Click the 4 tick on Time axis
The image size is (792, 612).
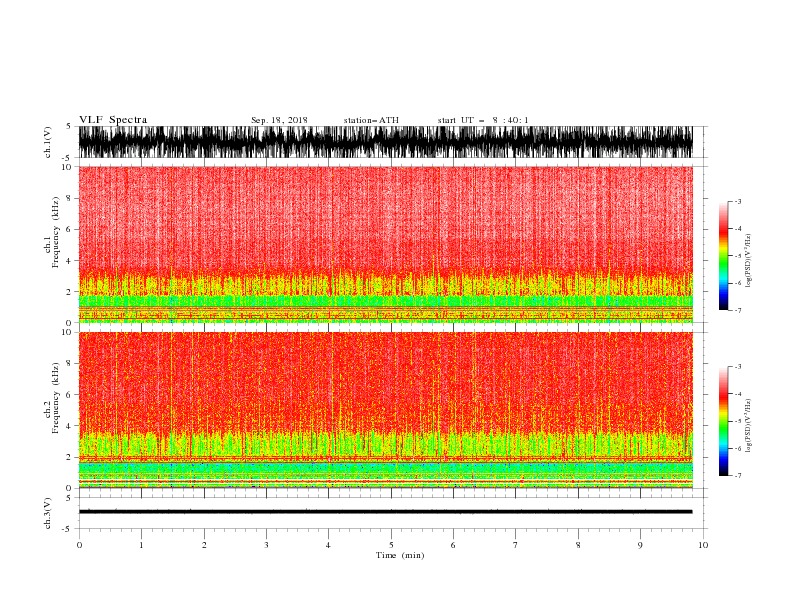[328, 545]
